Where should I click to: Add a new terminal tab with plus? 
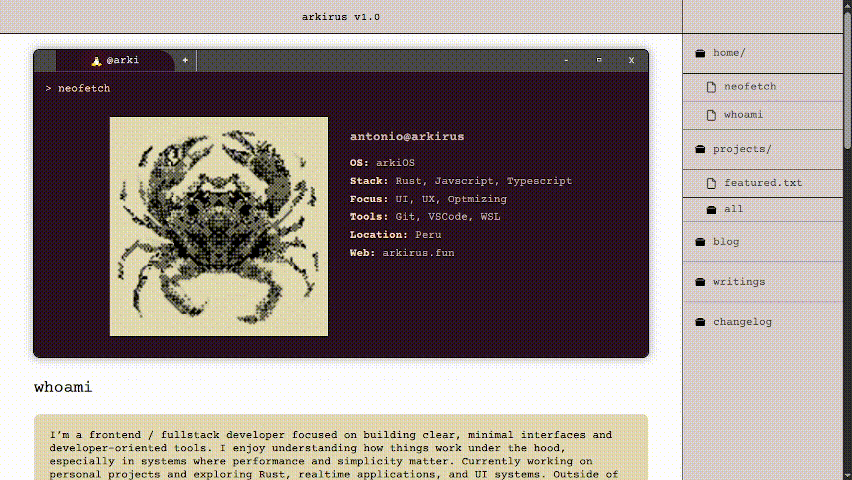pos(185,61)
